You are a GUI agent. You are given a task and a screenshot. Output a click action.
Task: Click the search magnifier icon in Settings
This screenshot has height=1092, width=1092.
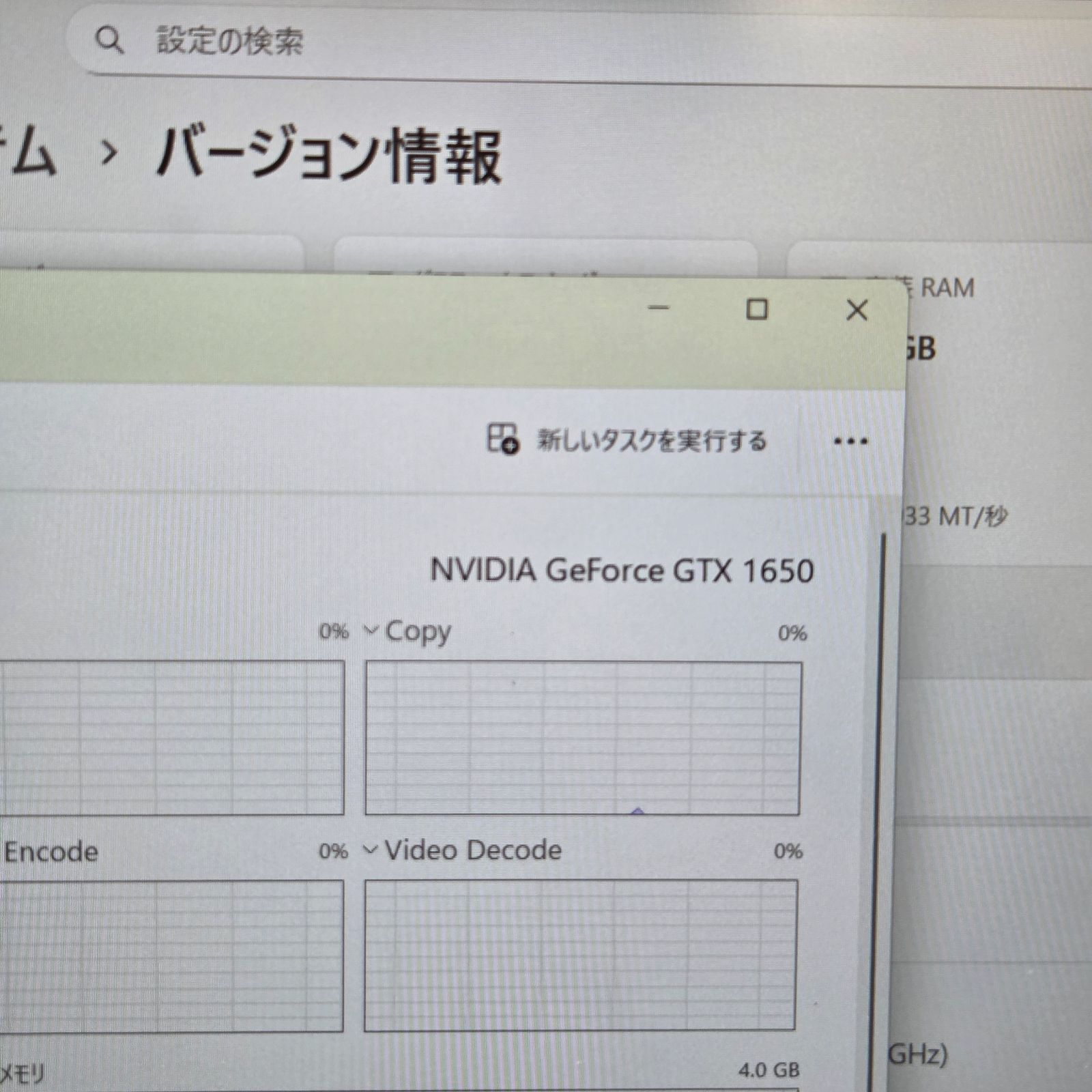pos(109,40)
